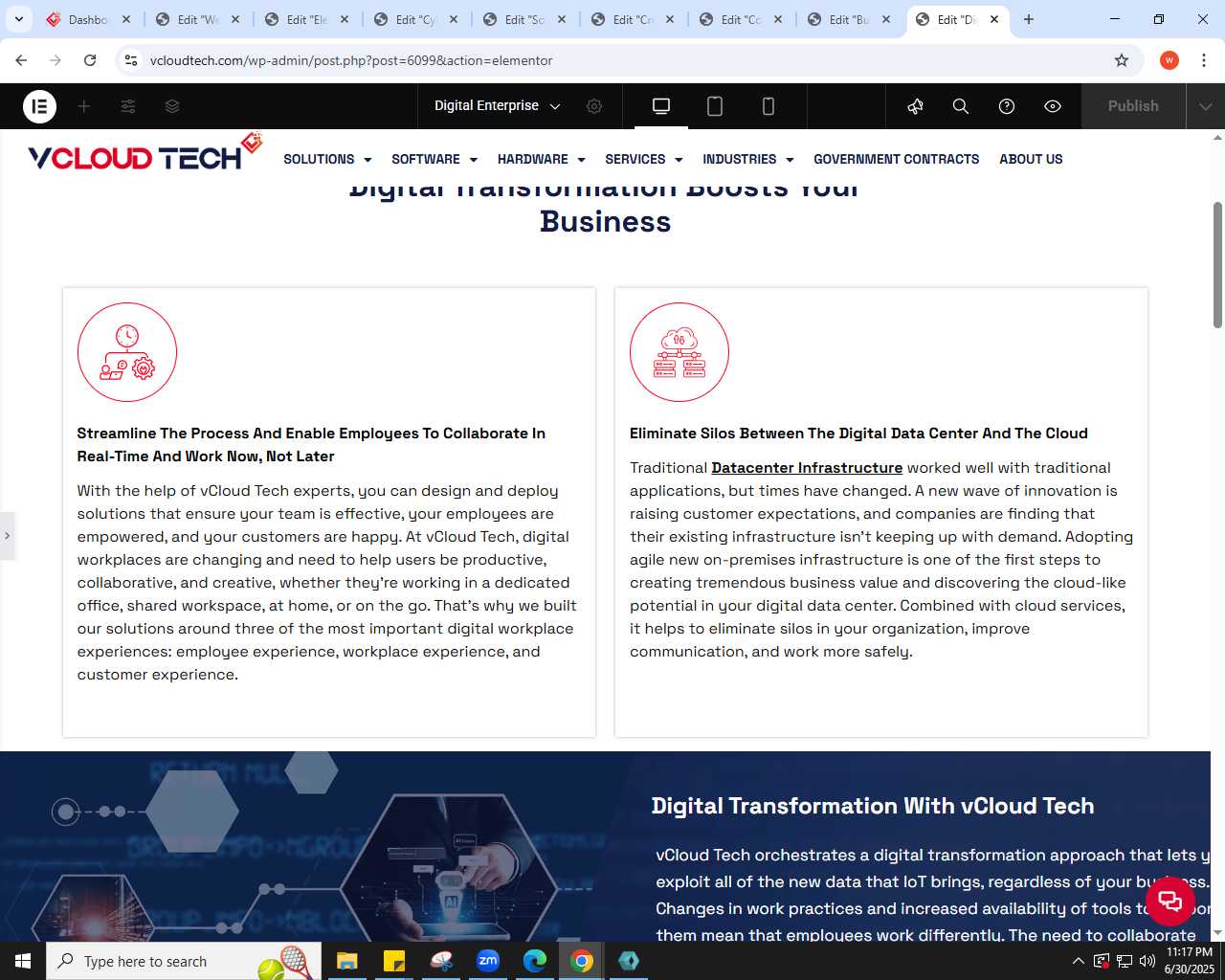
Task: Switch to Tablet responsive view
Action: [715, 106]
